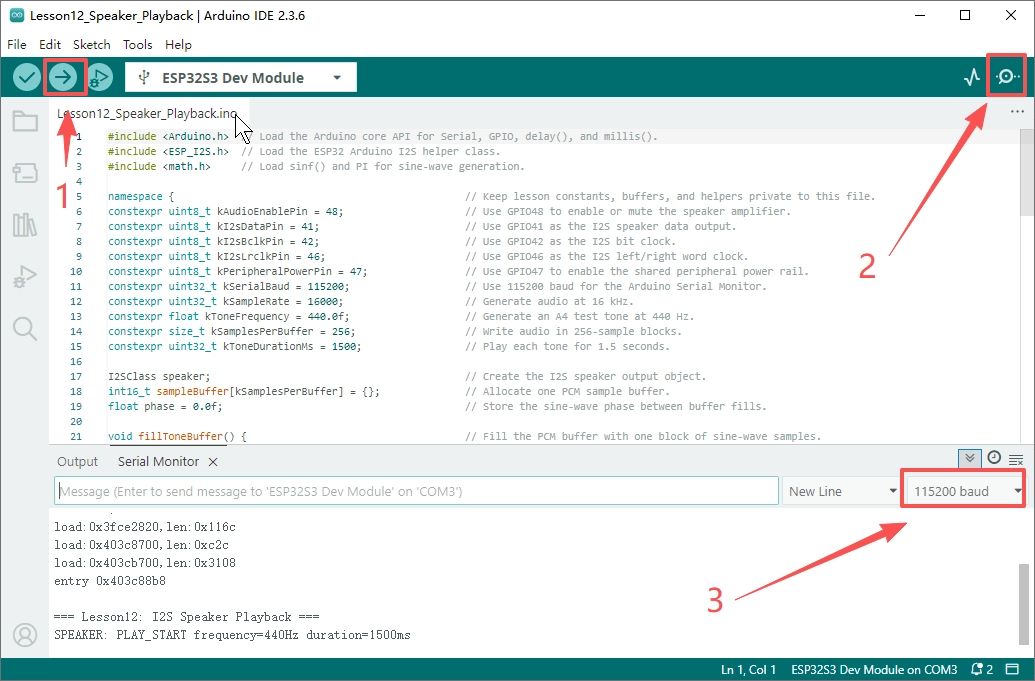The image size is (1035, 681).
Task: Click 'namespace {' on line 5
Action: coord(141,197)
